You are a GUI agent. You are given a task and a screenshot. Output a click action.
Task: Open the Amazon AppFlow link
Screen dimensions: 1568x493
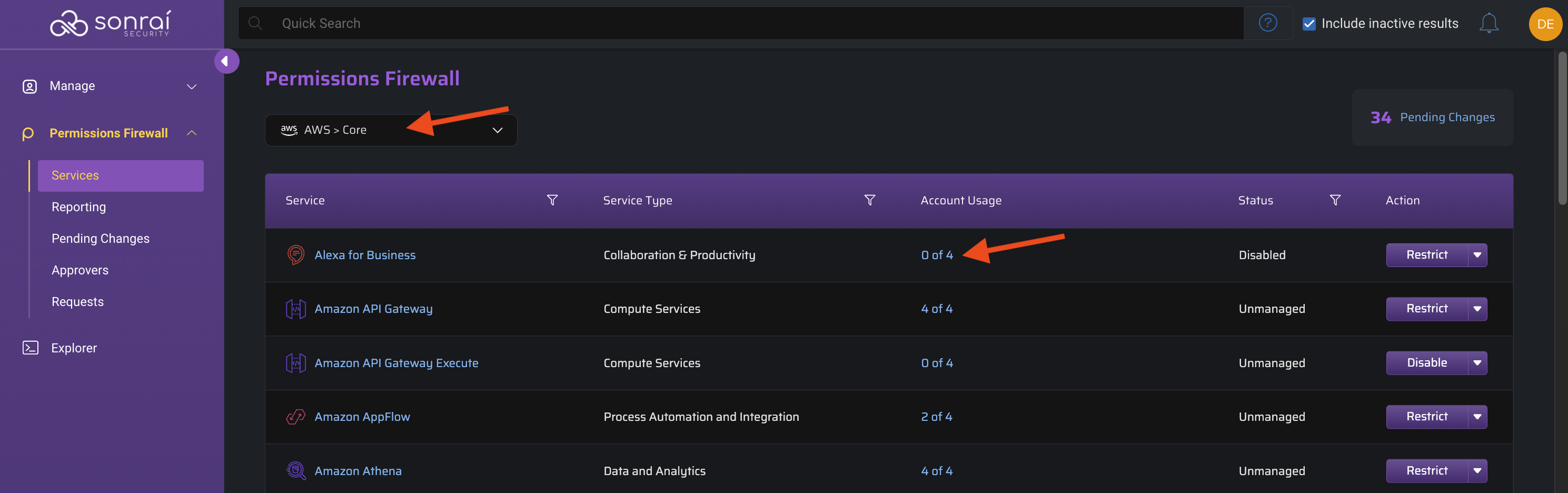pos(362,417)
